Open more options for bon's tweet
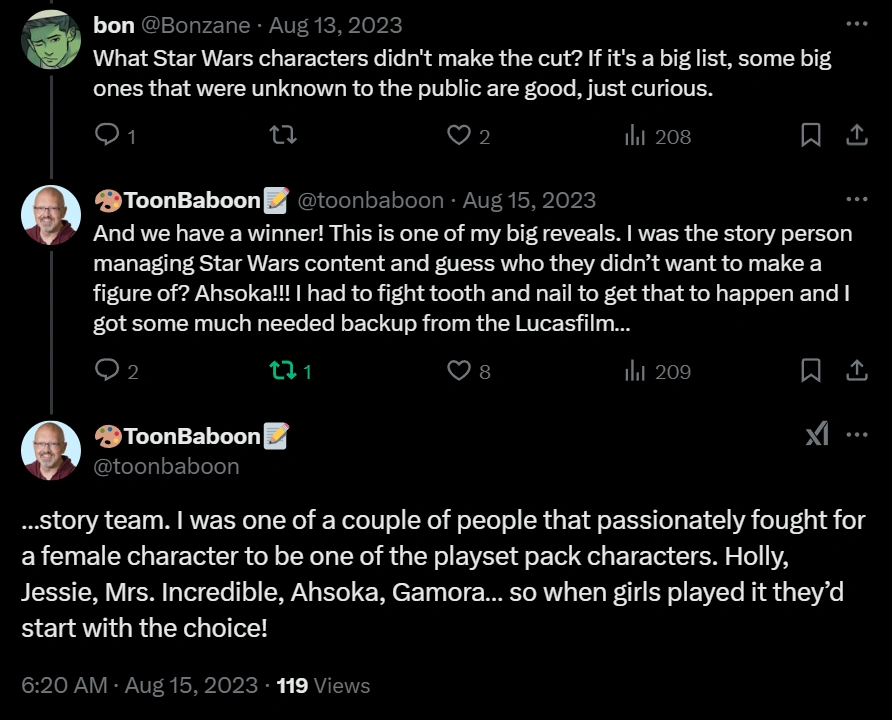892x720 pixels. click(857, 24)
